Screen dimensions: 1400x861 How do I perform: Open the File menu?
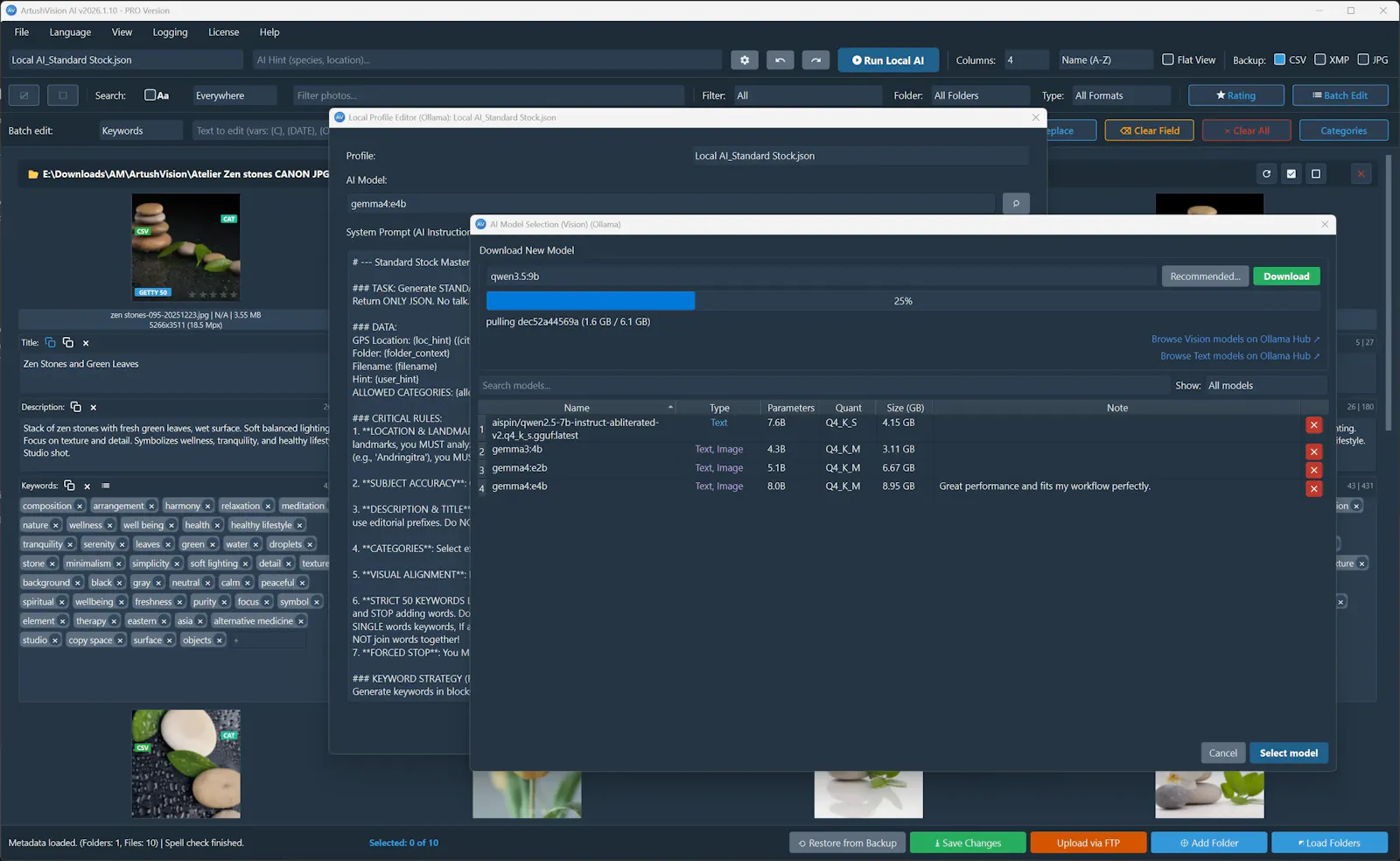click(22, 32)
